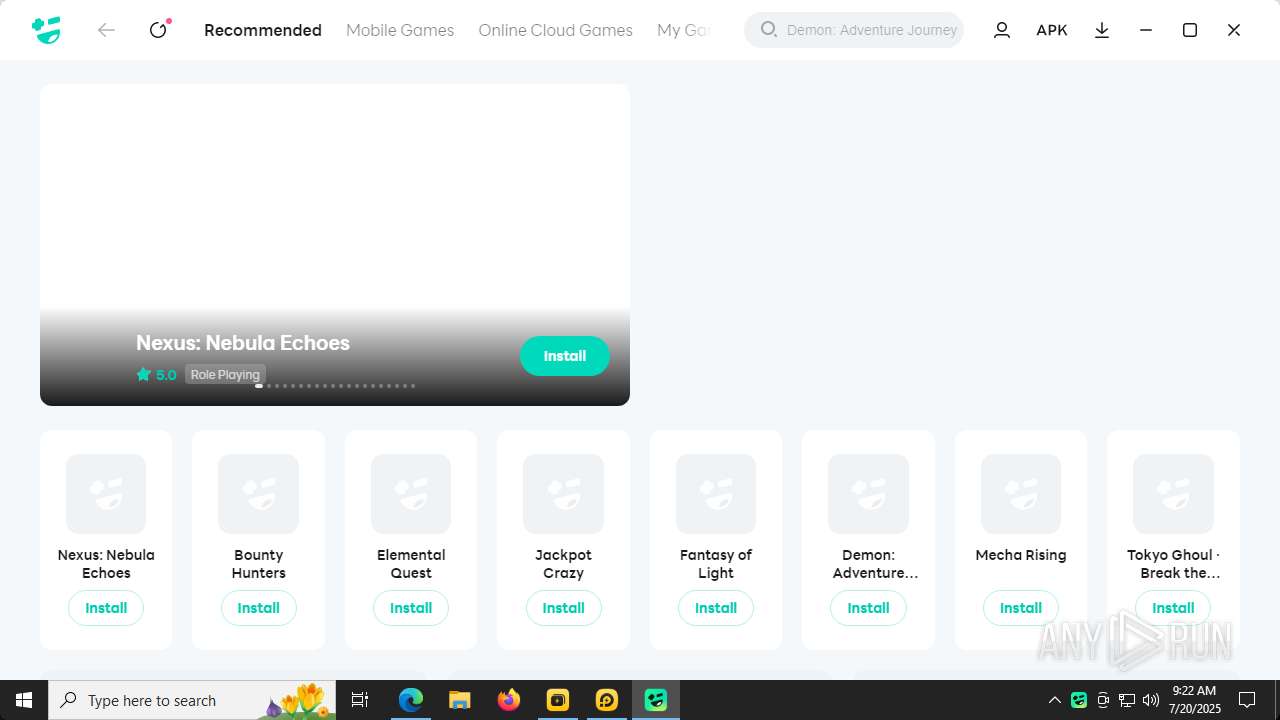Open the notification center icon
1280x720 pixels.
coord(1247,700)
